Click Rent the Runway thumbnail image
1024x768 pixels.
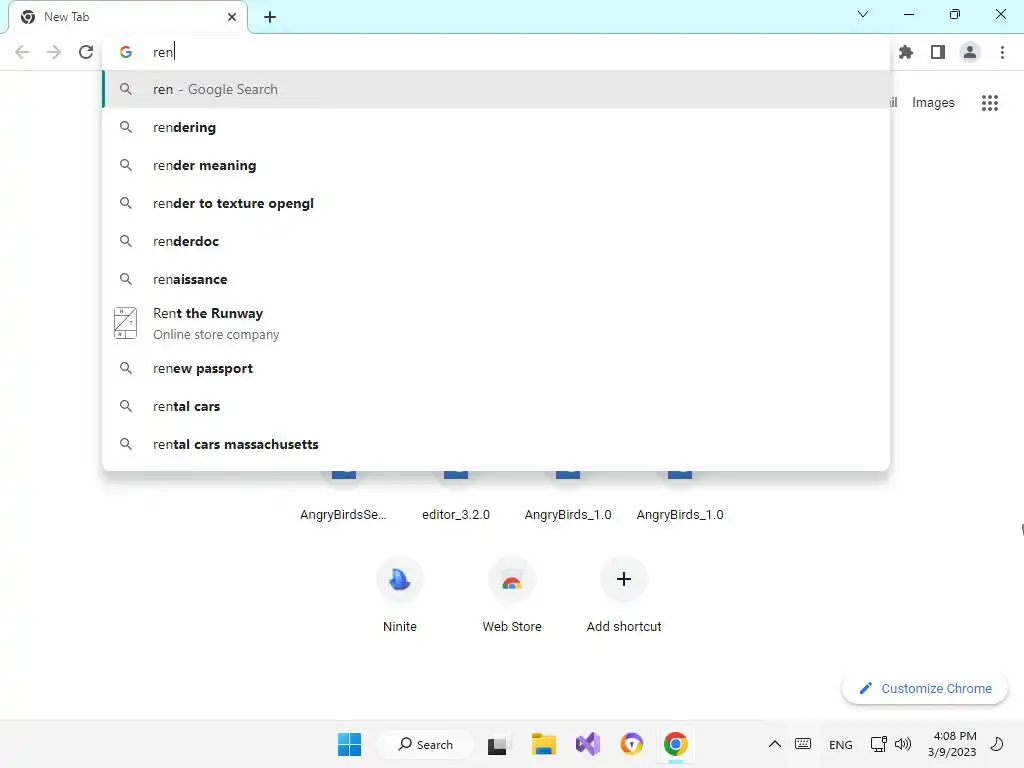125,323
